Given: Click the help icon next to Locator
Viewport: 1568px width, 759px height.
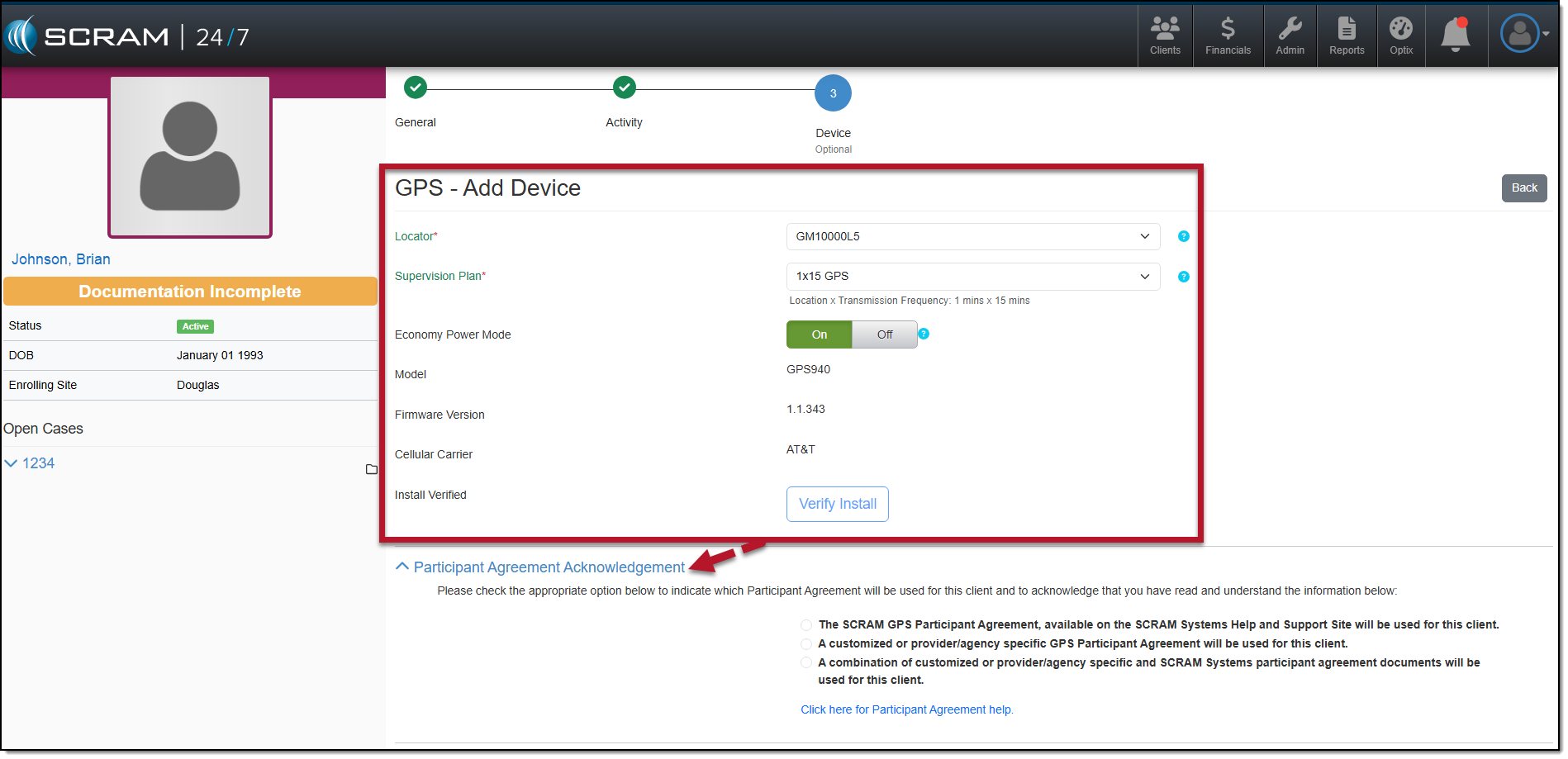Looking at the screenshot, I should [1184, 236].
